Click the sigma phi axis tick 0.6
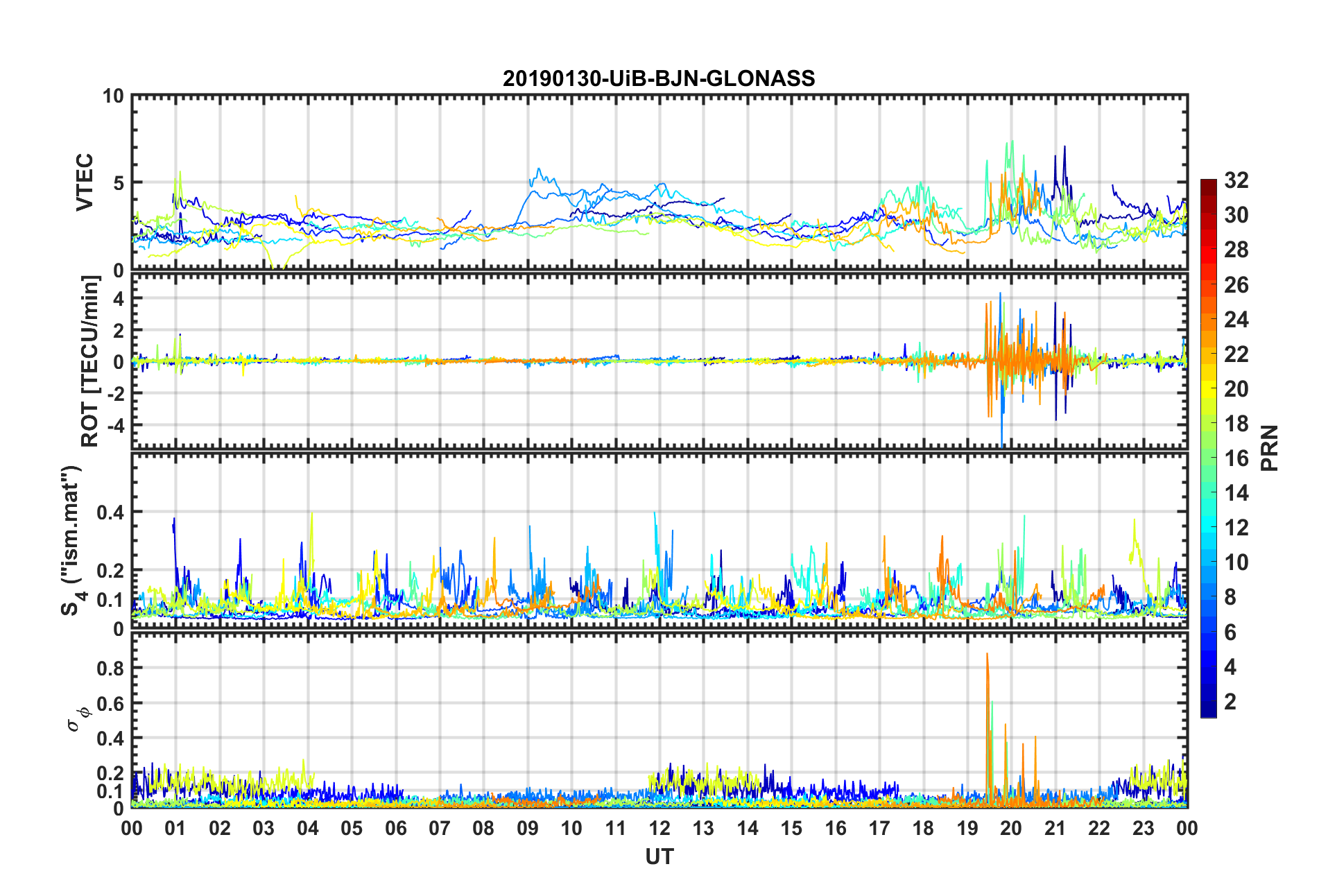Viewport: 1319px width, 896px height. coord(111,704)
